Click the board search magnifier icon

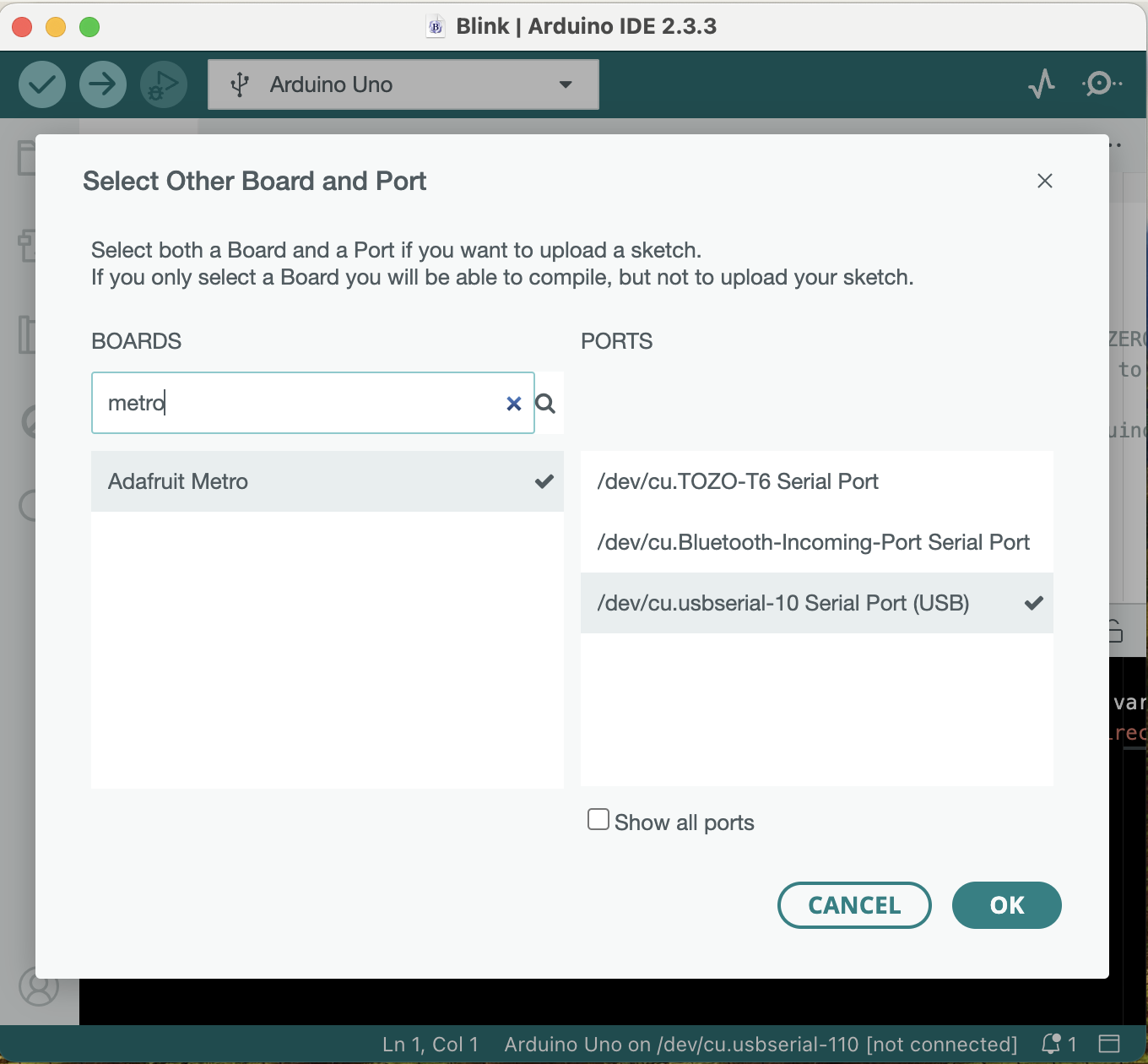pos(546,404)
